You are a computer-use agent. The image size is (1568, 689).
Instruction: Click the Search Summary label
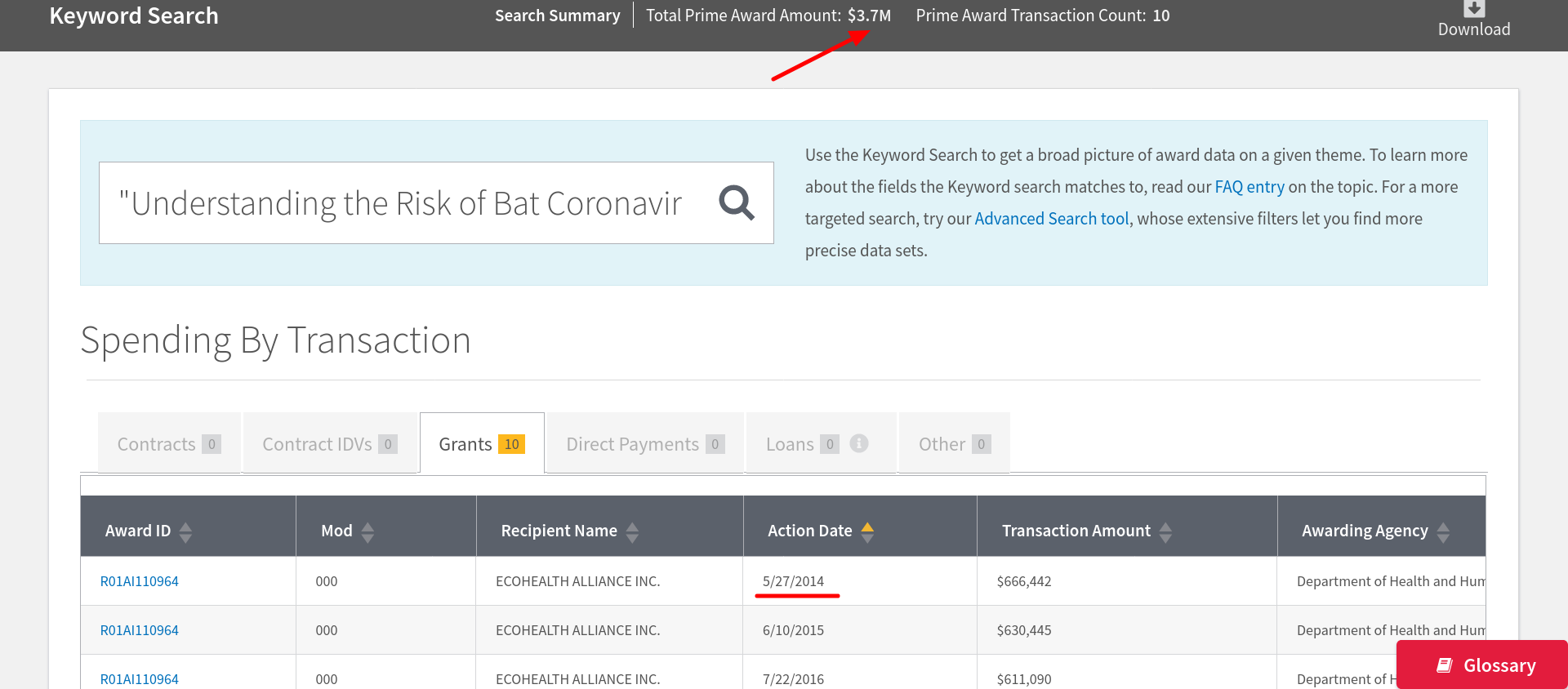(558, 16)
